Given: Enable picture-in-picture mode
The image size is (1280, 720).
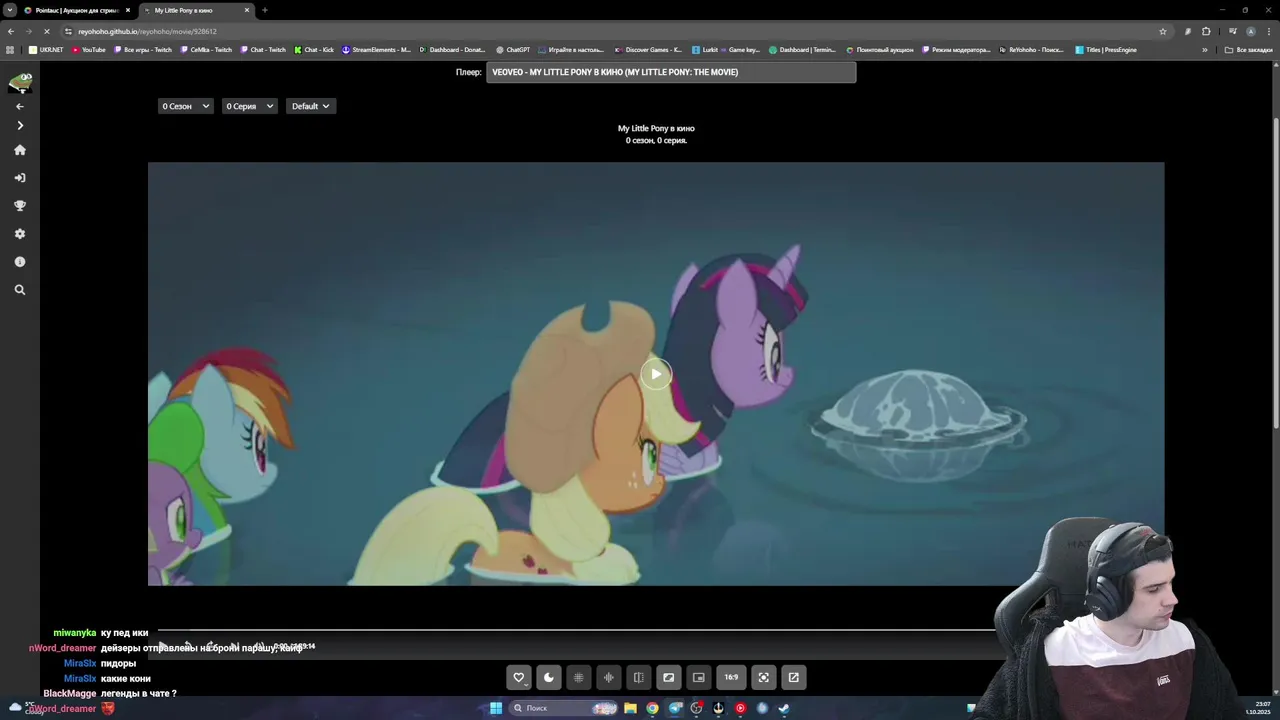Looking at the screenshot, I should coord(698,677).
